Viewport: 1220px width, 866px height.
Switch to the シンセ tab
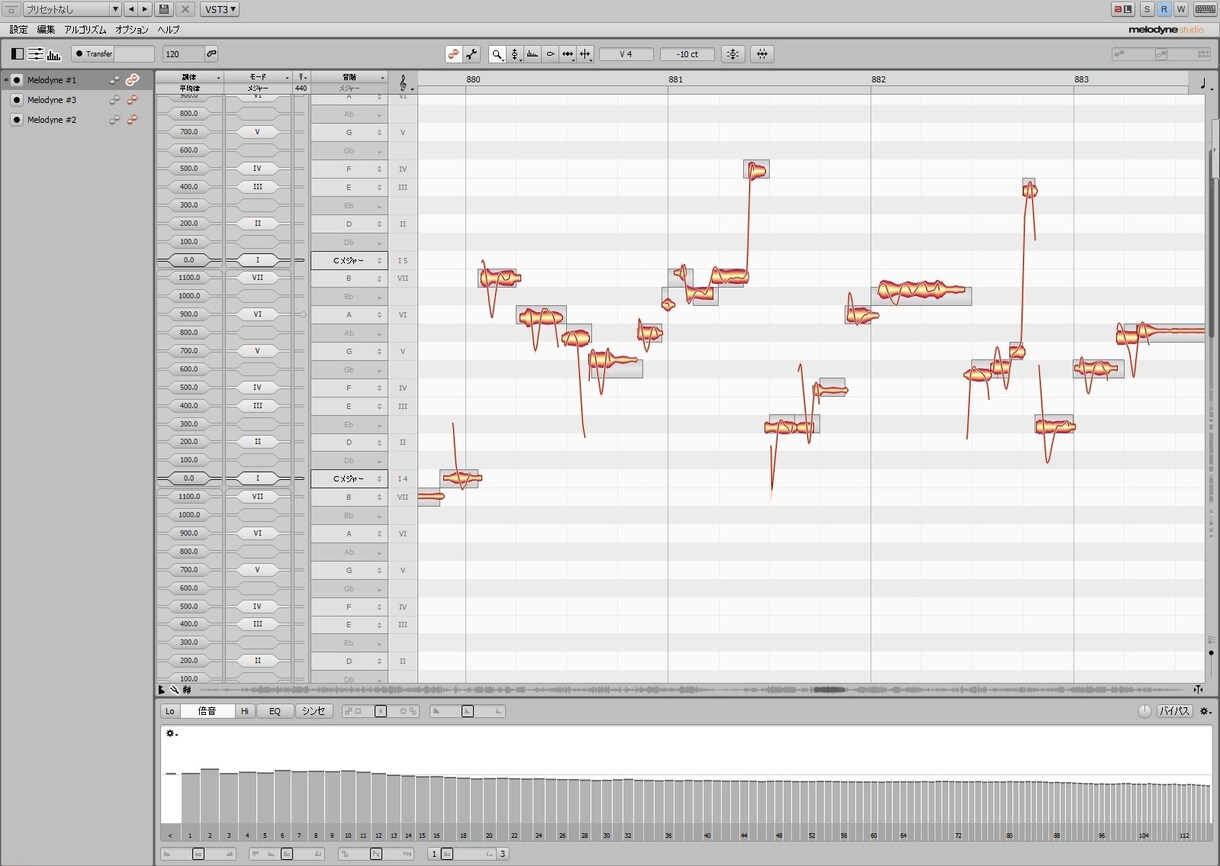(x=314, y=711)
